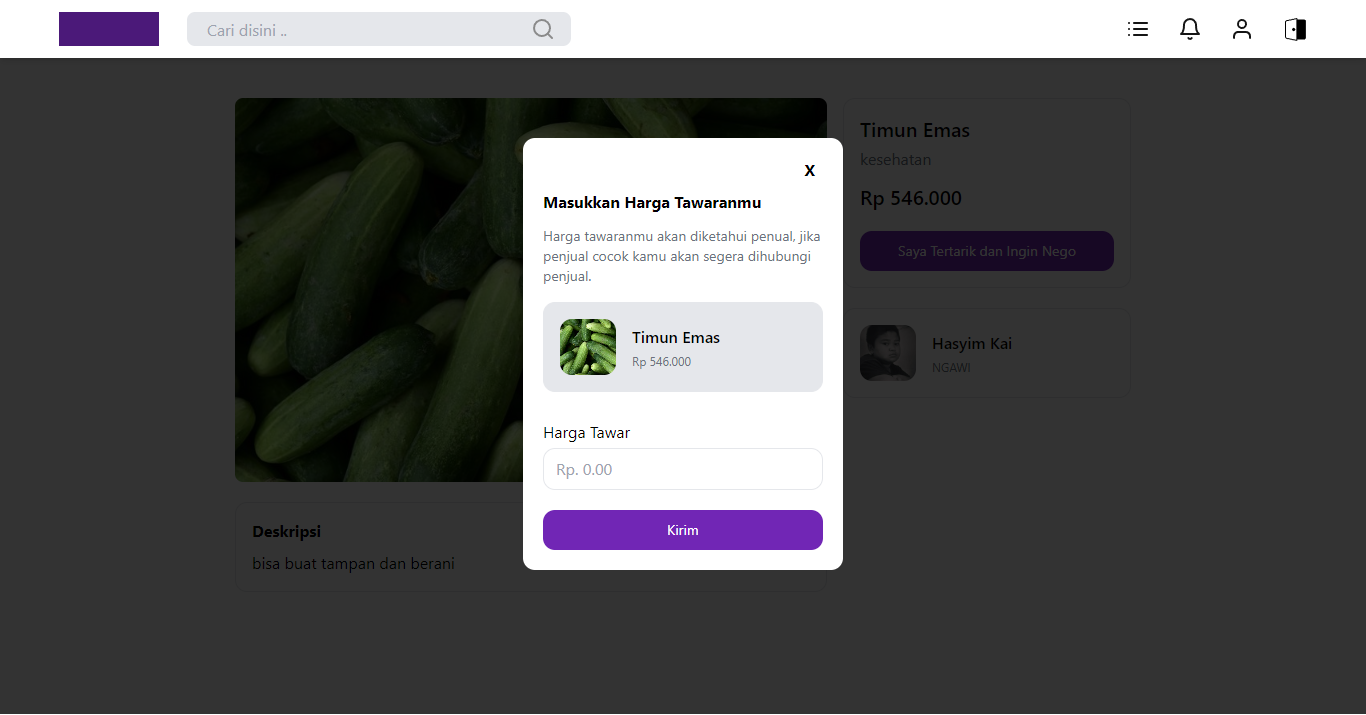Image resolution: width=1366 pixels, height=715 pixels.
Task: Click the kesehatan category text
Action: click(x=896, y=160)
